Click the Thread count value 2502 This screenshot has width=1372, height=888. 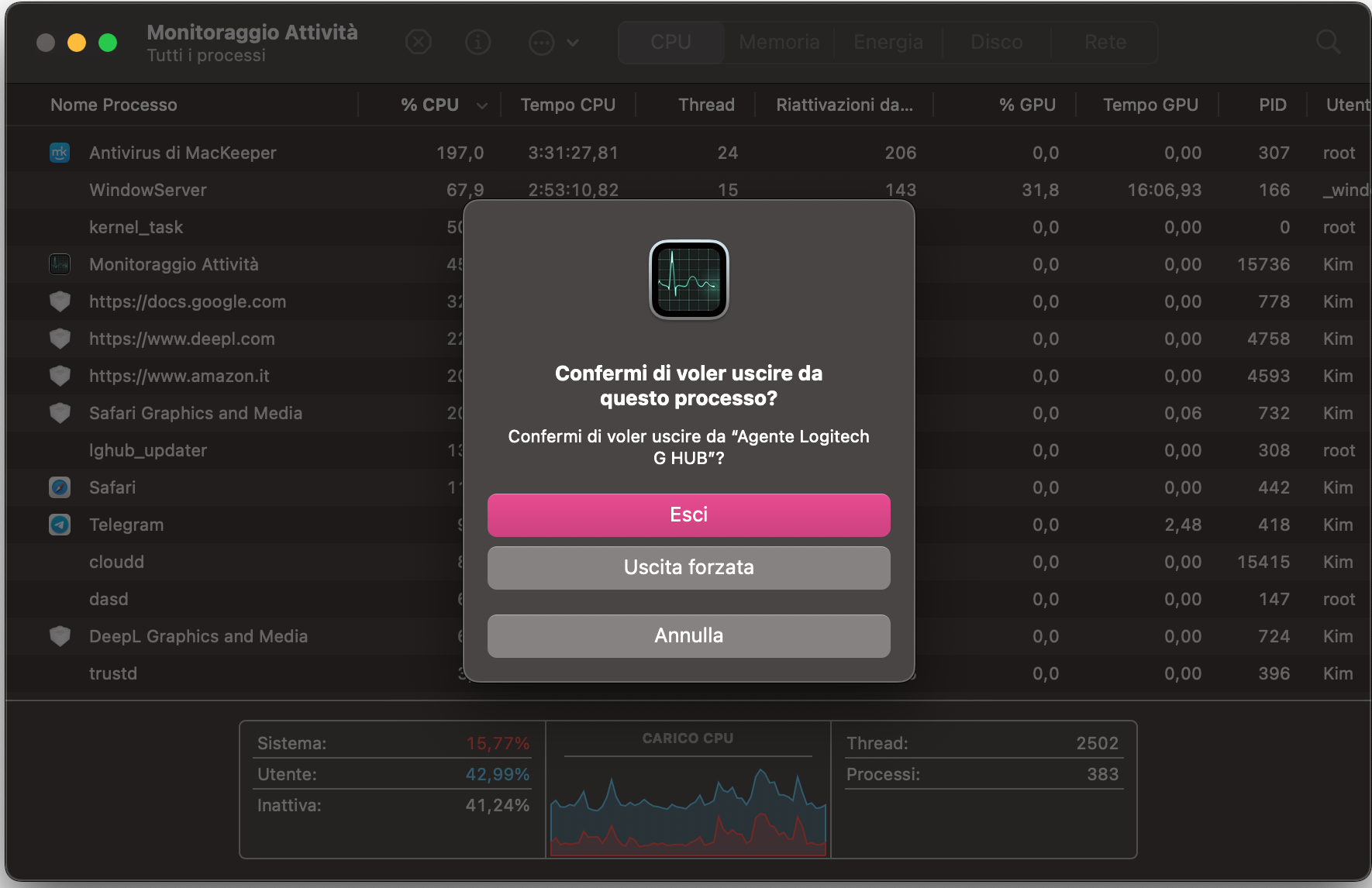tap(1098, 743)
